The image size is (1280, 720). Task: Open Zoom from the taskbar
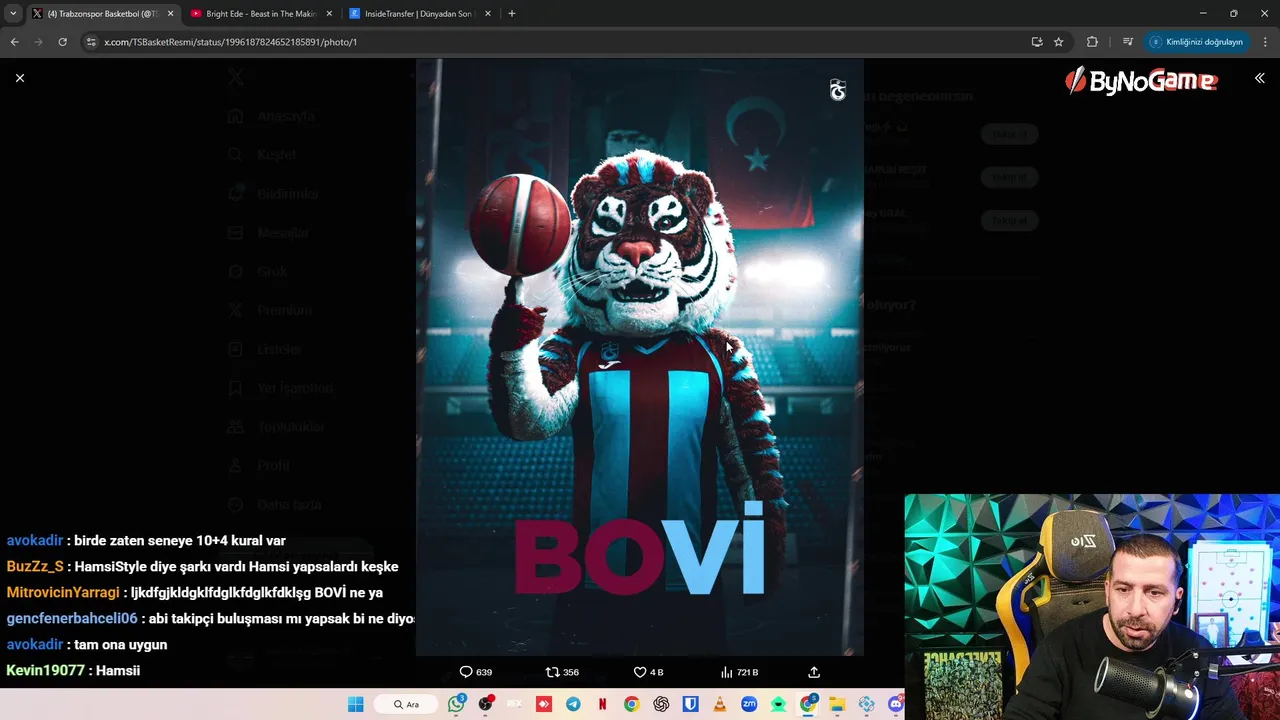(x=749, y=704)
